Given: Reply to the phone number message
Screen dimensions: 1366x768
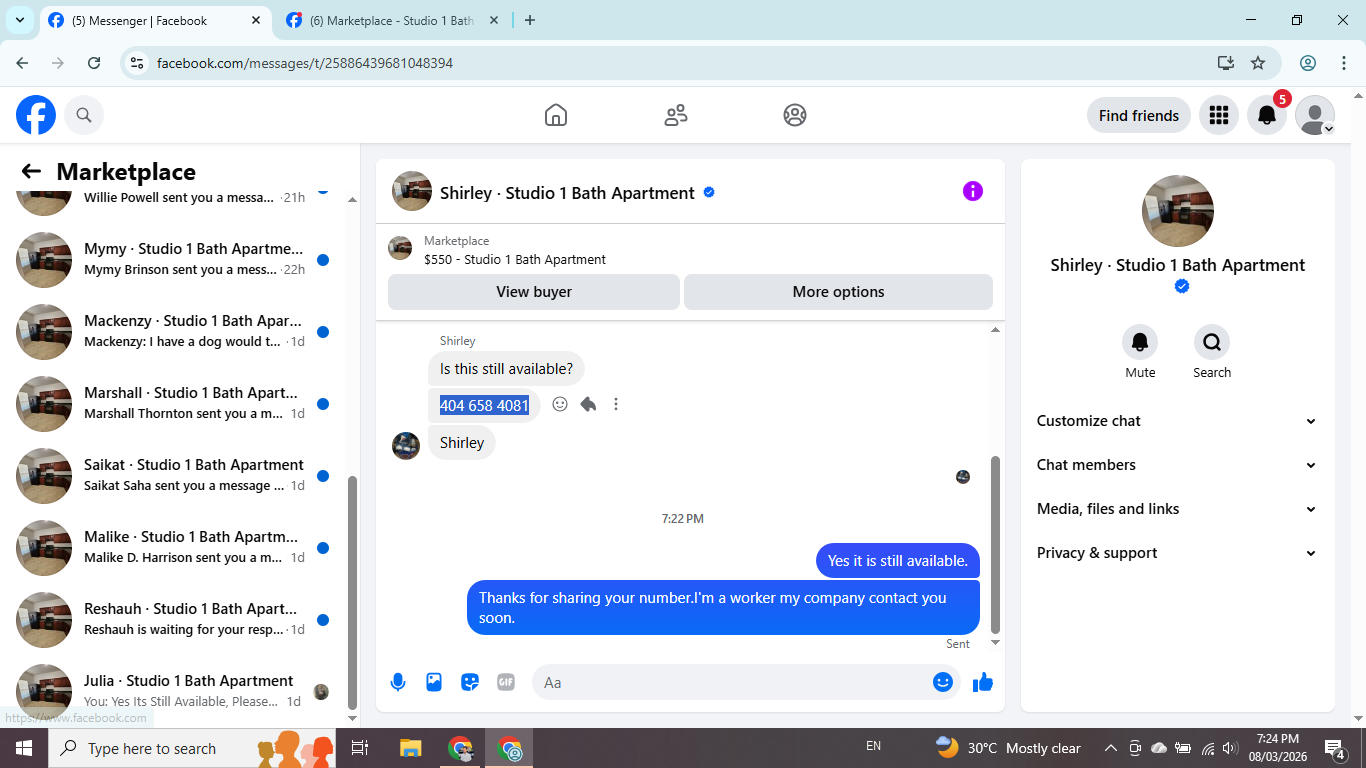Looking at the screenshot, I should (x=588, y=404).
